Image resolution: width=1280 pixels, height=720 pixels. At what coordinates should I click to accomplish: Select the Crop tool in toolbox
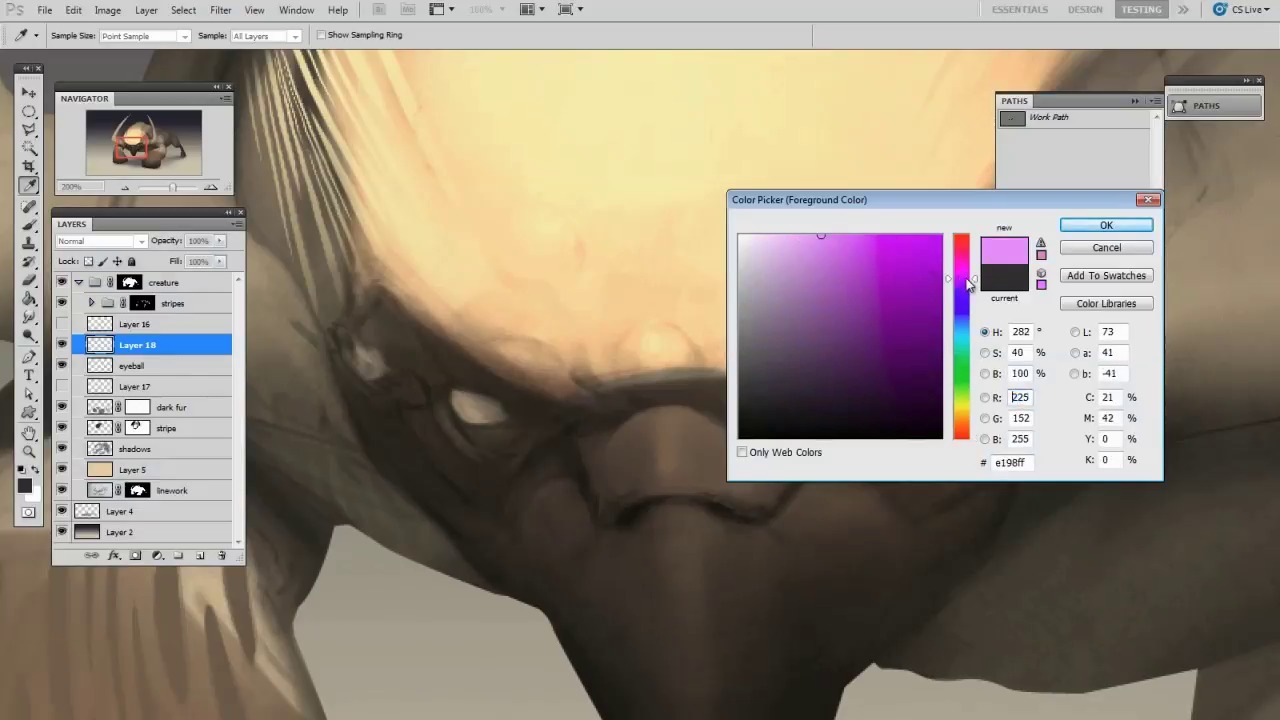[29, 166]
